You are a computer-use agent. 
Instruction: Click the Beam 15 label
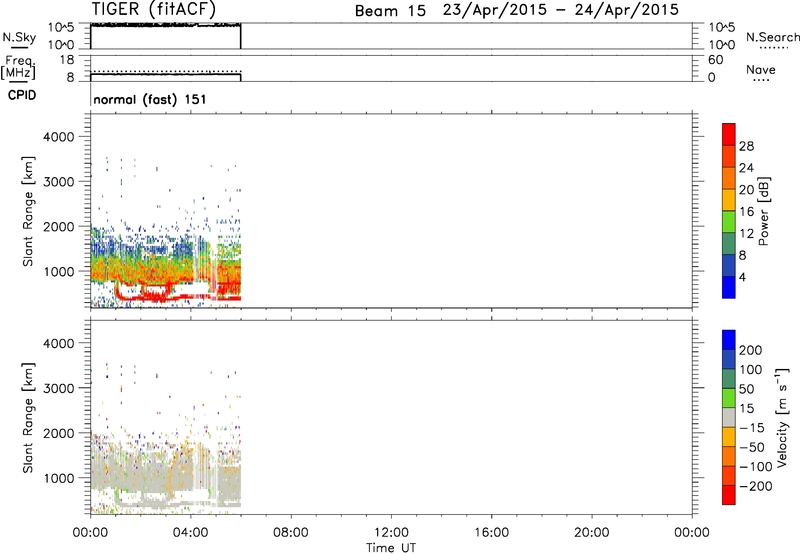pyautogui.click(x=390, y=11)
